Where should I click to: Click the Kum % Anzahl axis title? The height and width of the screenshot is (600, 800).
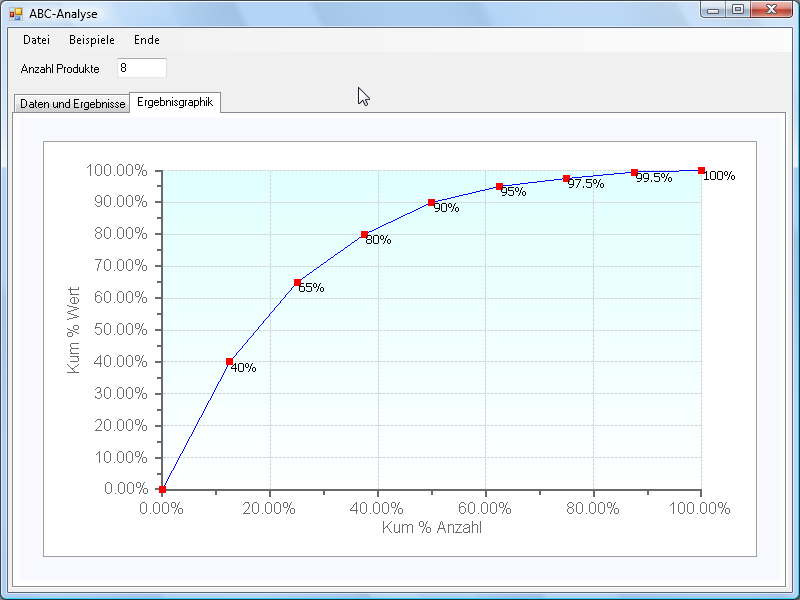(x=431, y=528)
